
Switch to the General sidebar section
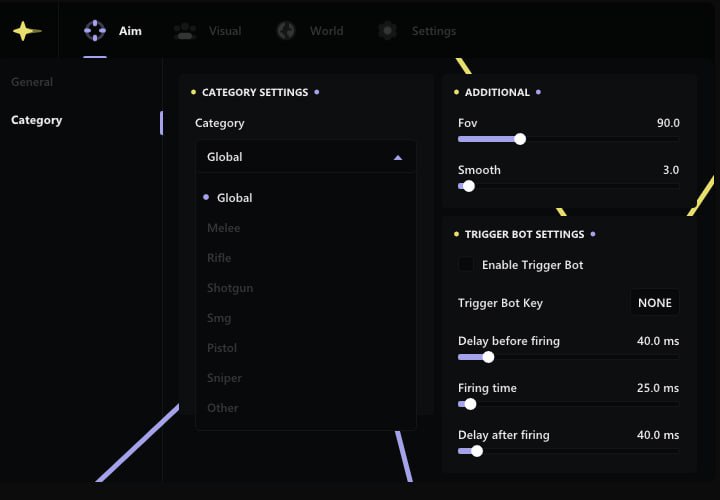tap(32, 82)
